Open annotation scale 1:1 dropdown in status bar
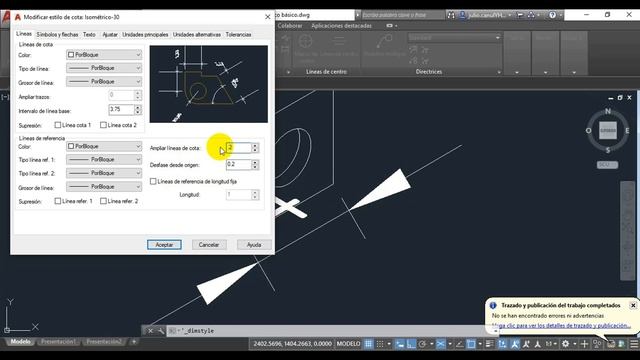The width and height of the screenshot is (640, 360). [x=551, y=344]
